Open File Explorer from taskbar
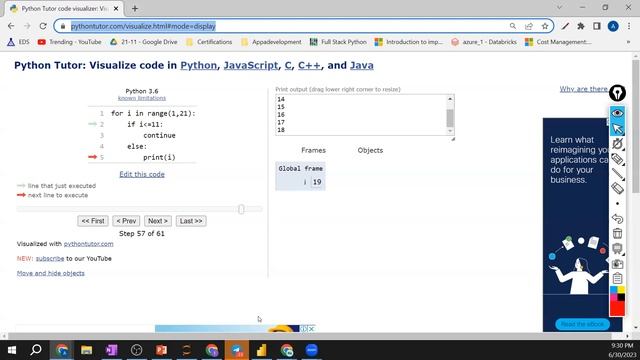The height and width of the screenshot is (360, 640). (x=86, y=350)
